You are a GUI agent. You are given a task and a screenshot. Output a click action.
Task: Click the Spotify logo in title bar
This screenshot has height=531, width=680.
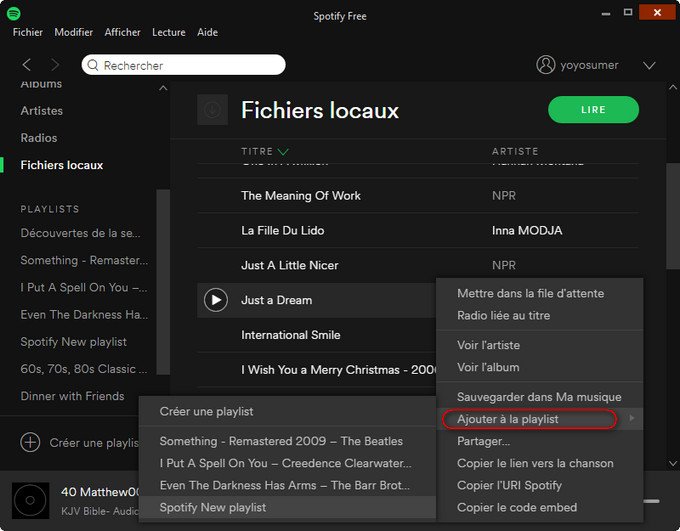pos(14,13)
